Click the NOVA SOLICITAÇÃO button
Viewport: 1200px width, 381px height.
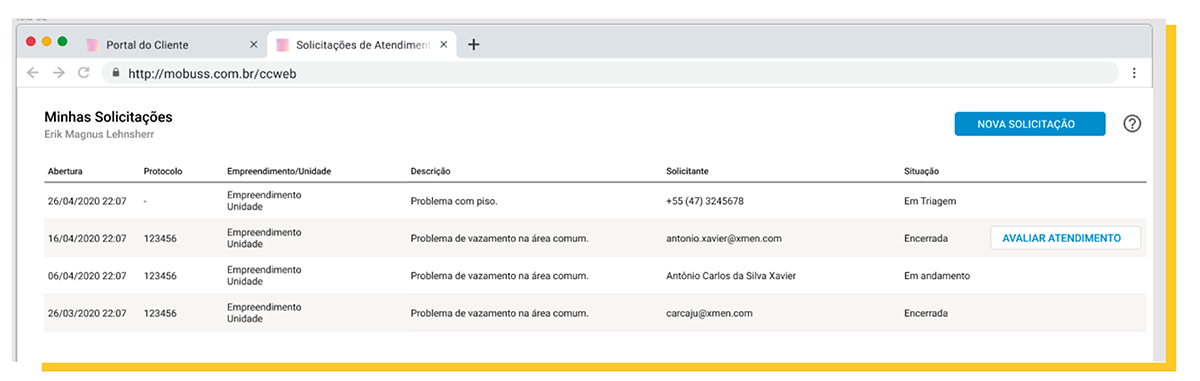coord(1030,124)
